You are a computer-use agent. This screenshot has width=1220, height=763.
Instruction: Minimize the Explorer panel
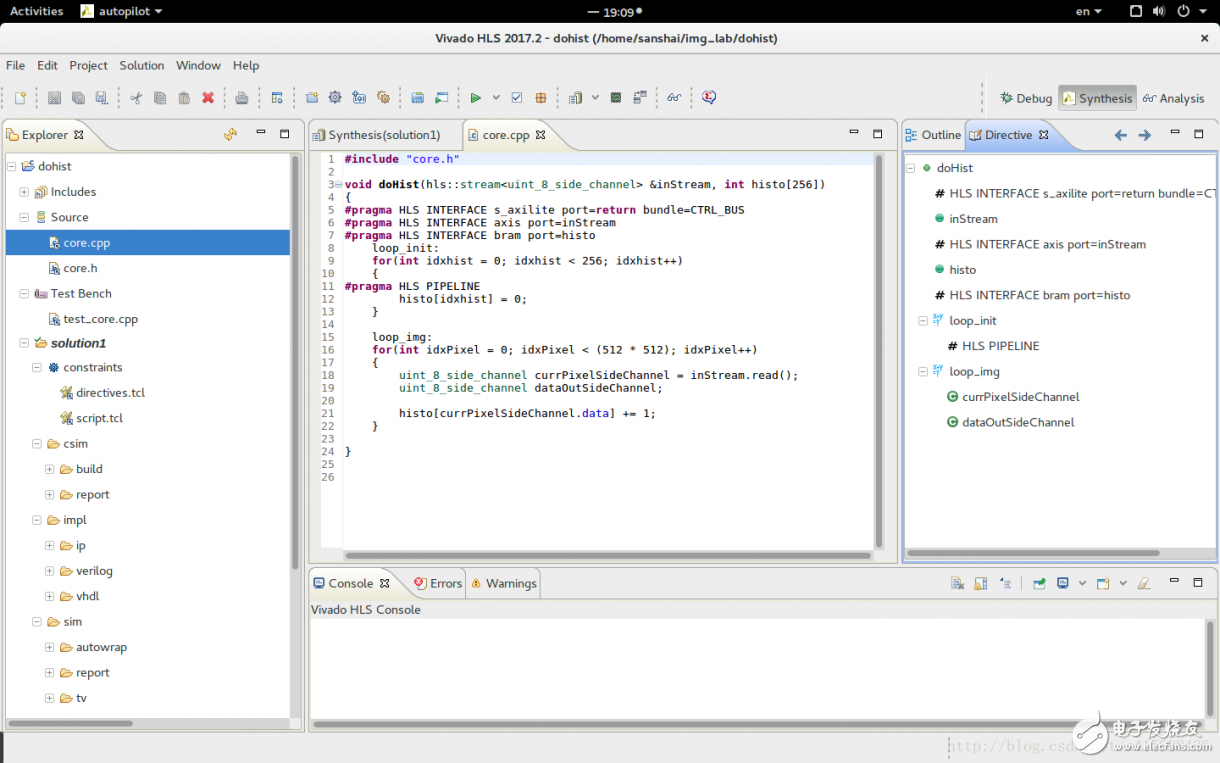pos(260,133)
